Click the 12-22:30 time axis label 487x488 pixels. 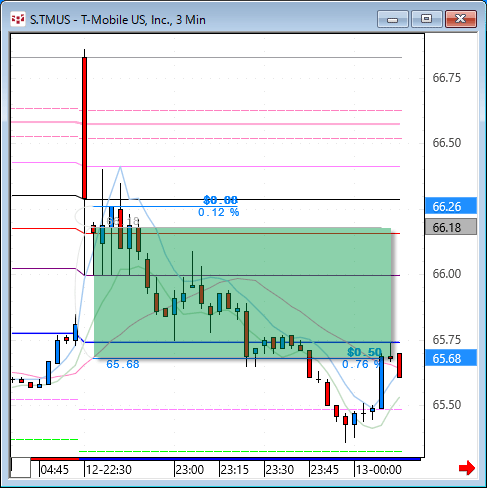[x=109, y=470]
